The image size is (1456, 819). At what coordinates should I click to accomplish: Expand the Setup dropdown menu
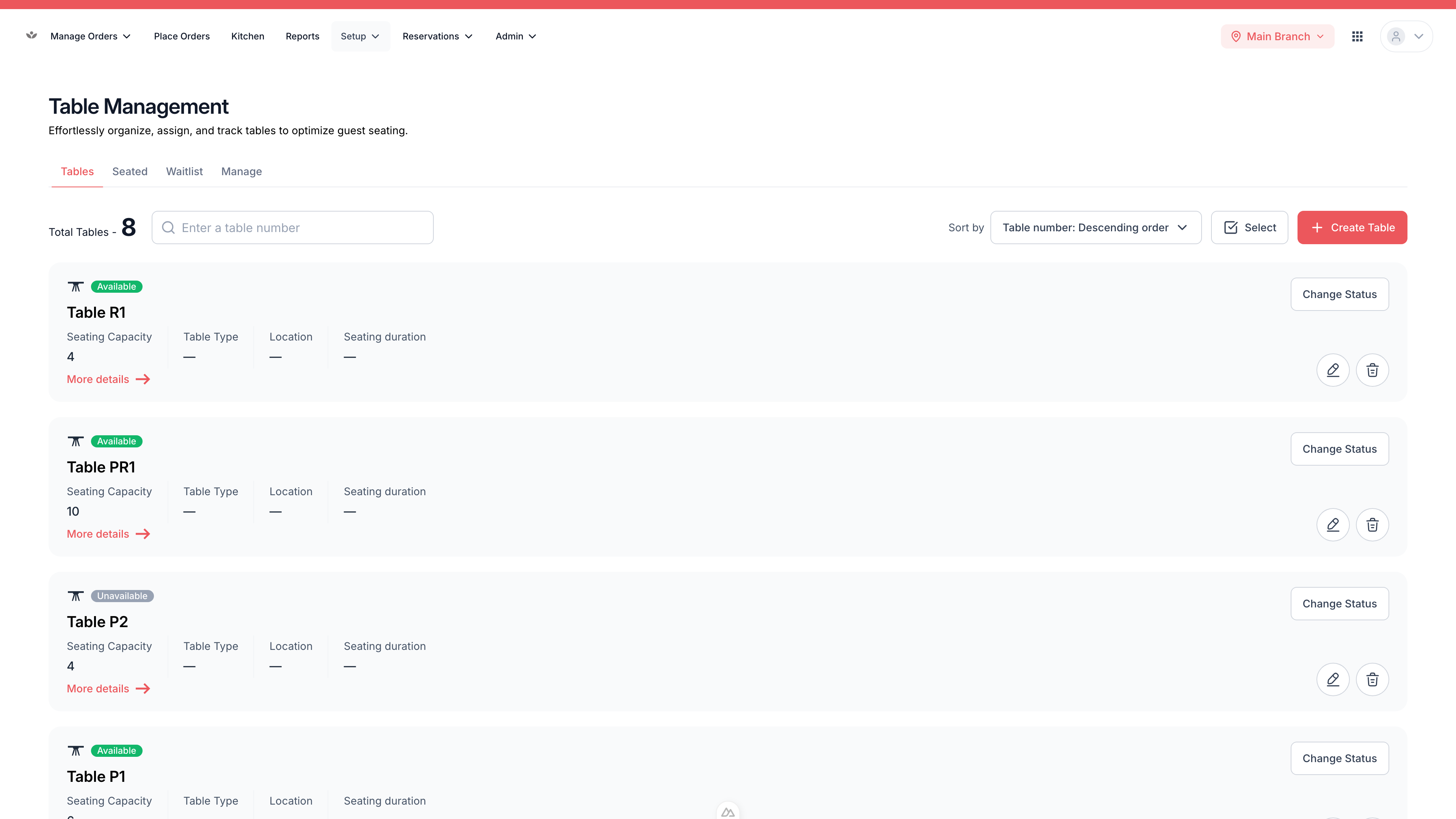click(x=360, y=36)
